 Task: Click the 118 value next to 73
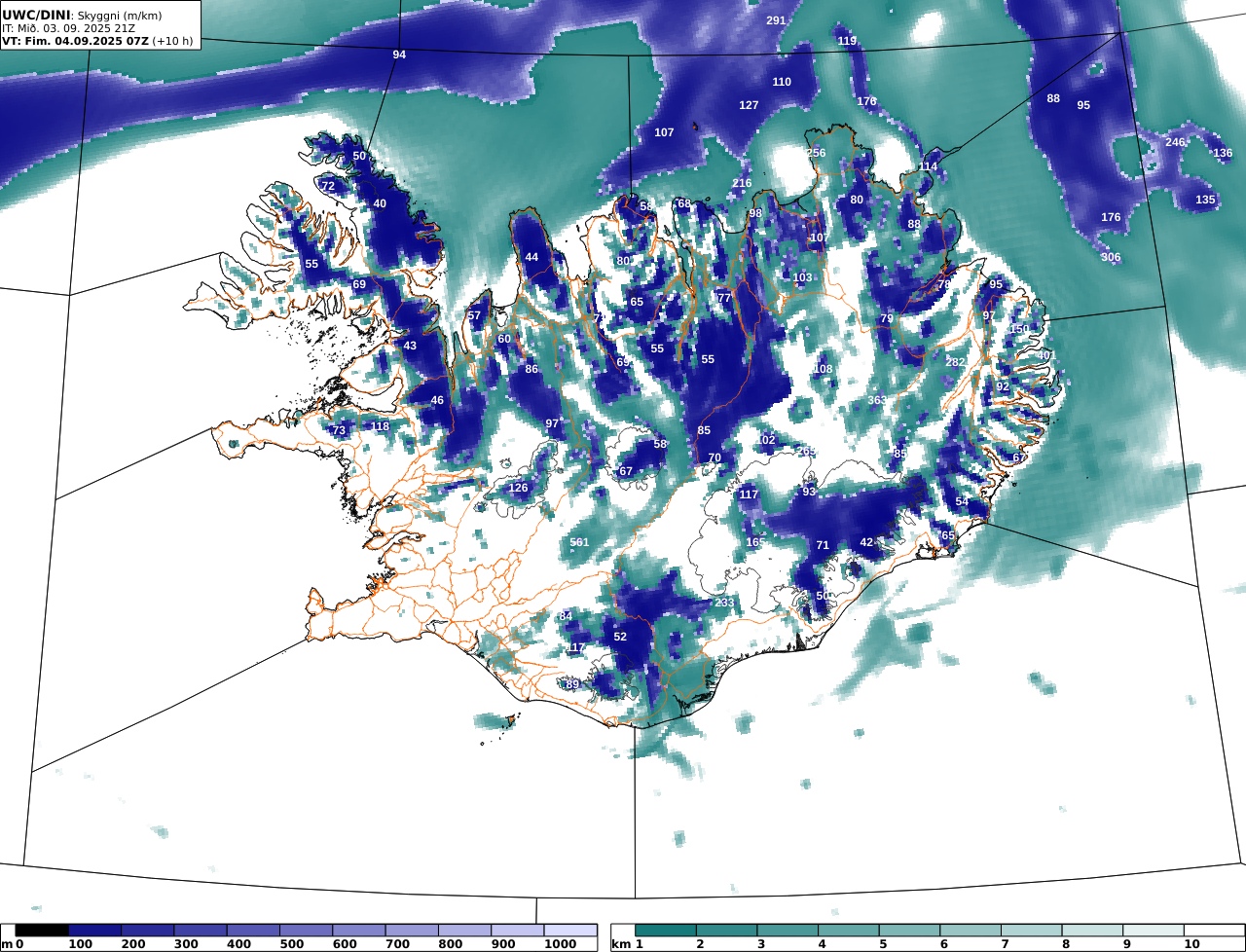[380, 426]
